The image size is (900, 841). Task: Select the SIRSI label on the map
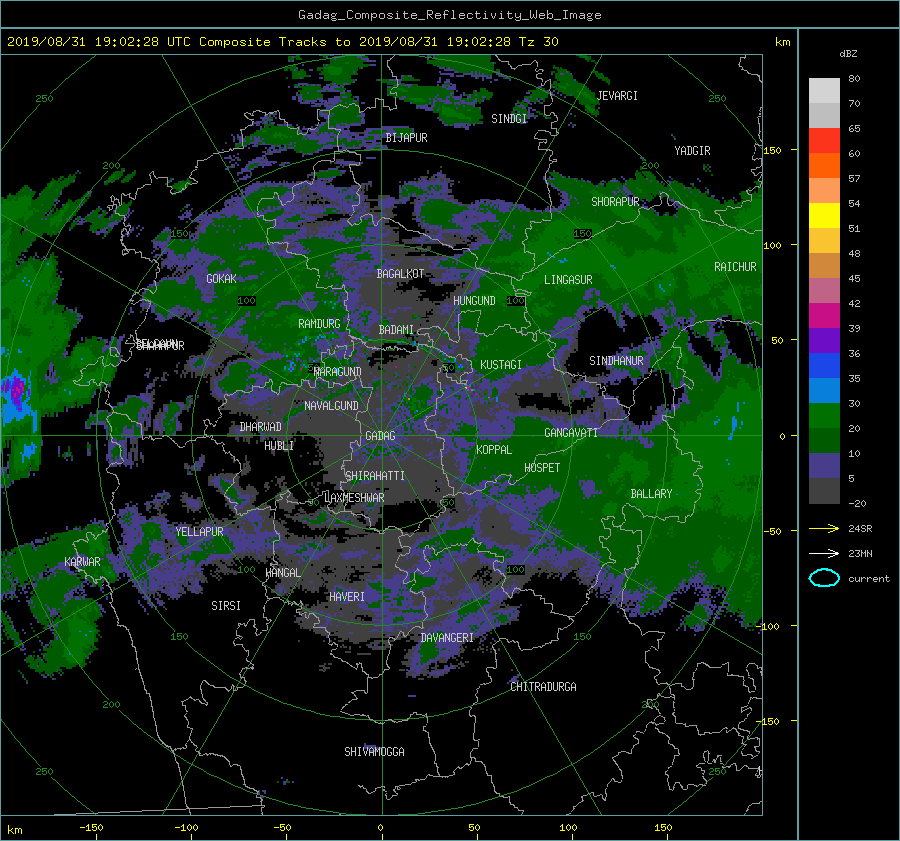tap(226, 606)
